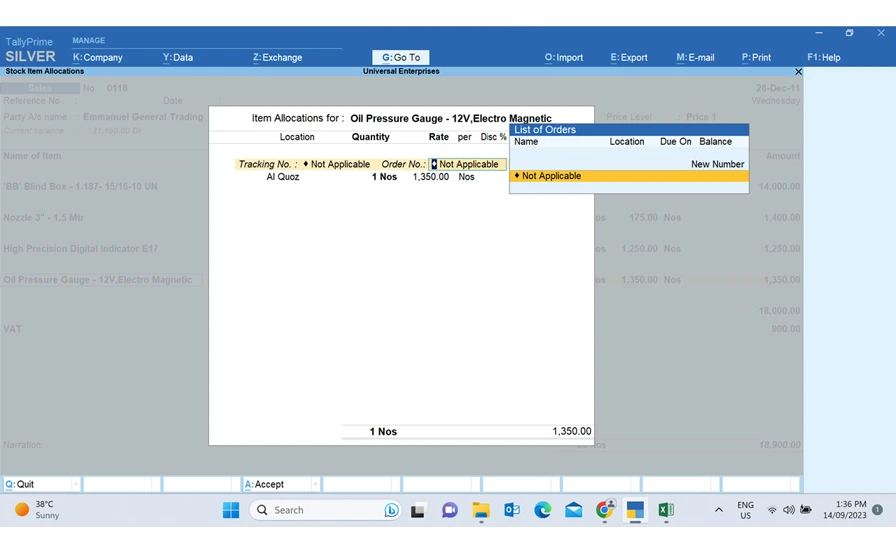Image resolution: width=896 pixels, height=552 pixels.
Task: Click the 1 Nos quantity value
Action: (384, 177)
